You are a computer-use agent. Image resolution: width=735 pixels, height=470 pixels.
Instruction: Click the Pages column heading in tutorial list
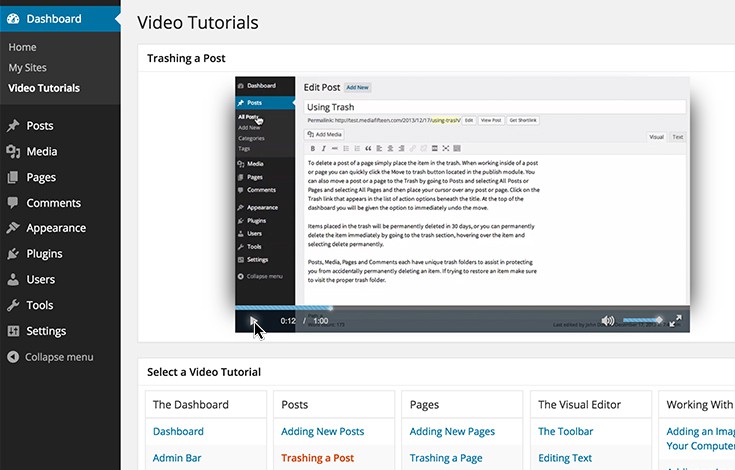coord(424,404)
